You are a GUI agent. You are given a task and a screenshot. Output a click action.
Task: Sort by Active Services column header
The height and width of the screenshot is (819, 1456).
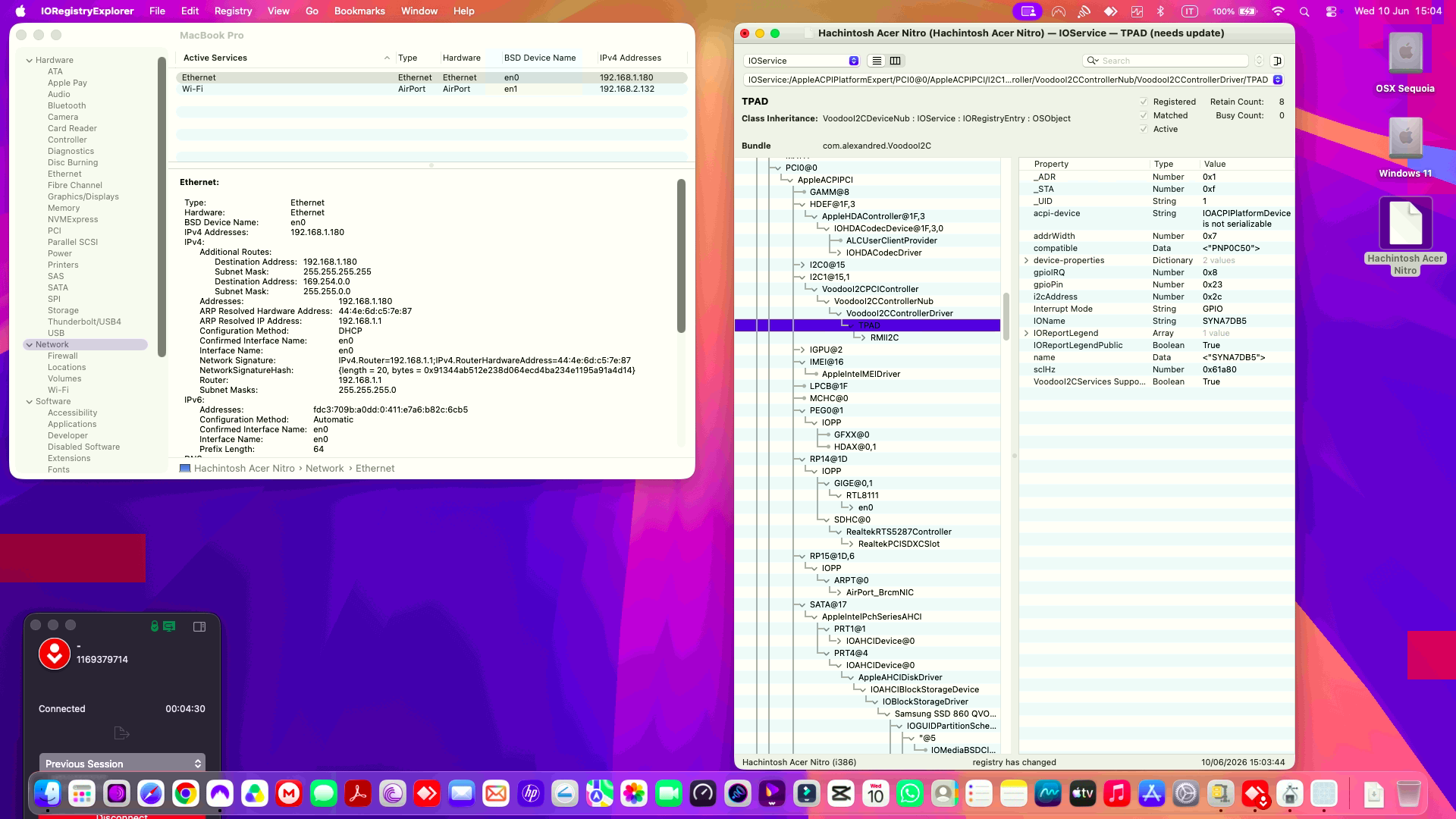(285, 58)
